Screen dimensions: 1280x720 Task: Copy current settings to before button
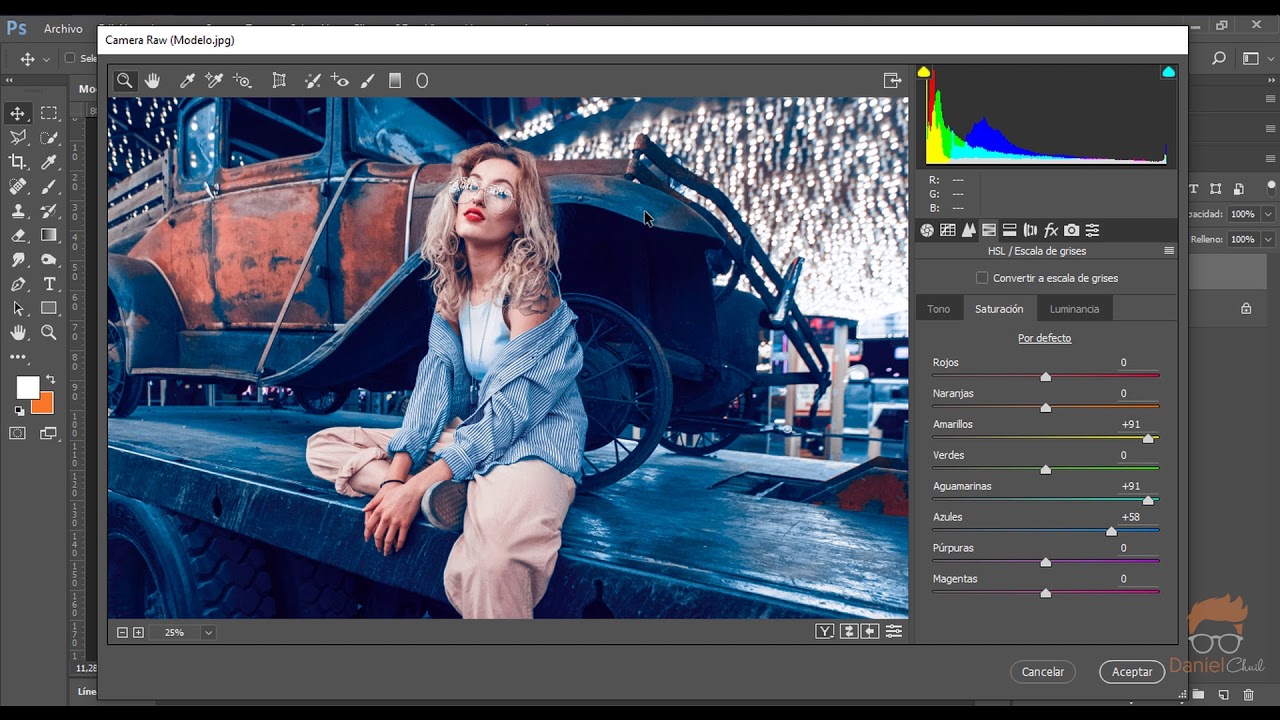coord(870,631)
